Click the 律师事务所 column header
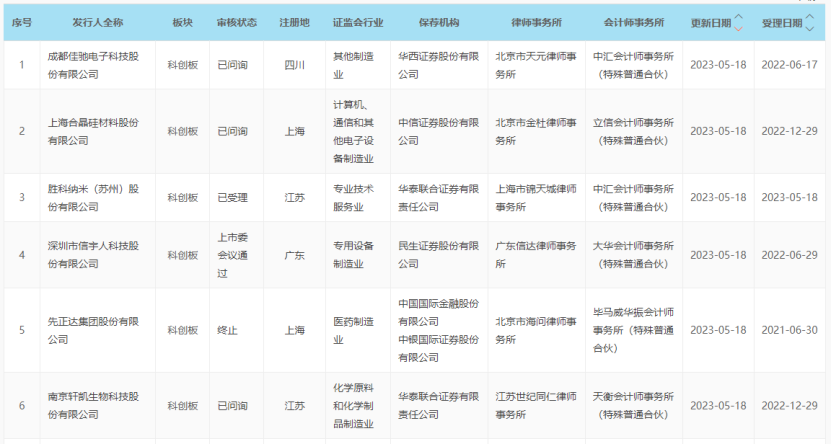Image resolution: width=831 pixels, height=445 pixels. click(536, 23)
